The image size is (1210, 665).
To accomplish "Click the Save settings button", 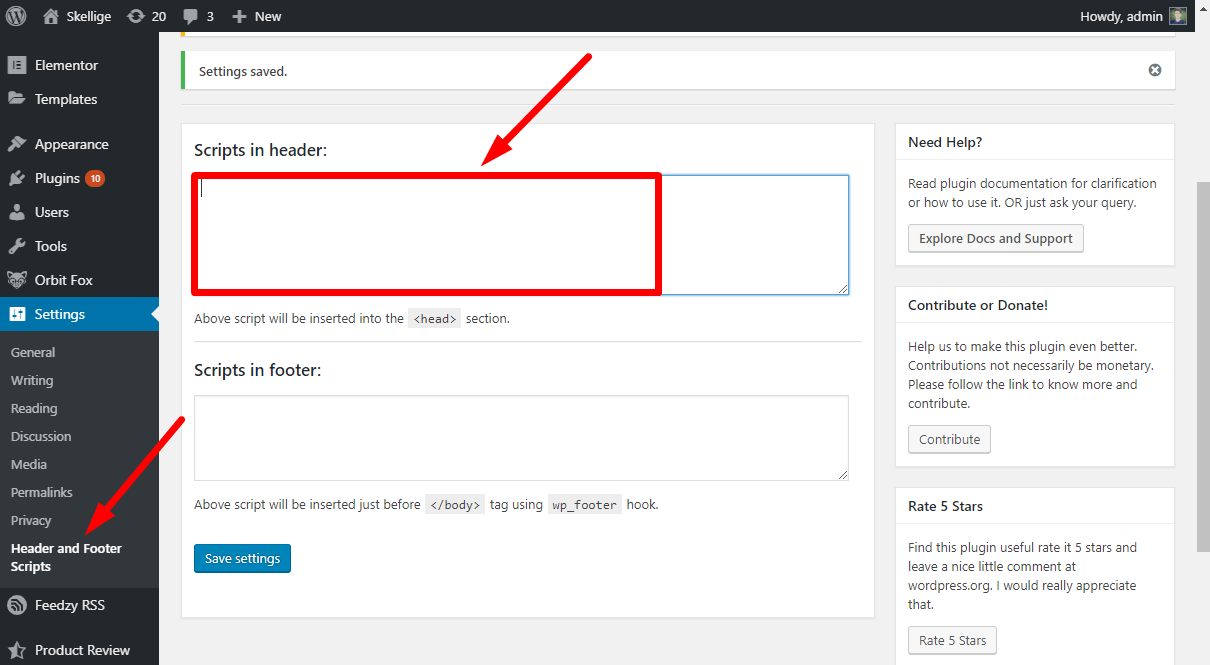I will point(242,559).
